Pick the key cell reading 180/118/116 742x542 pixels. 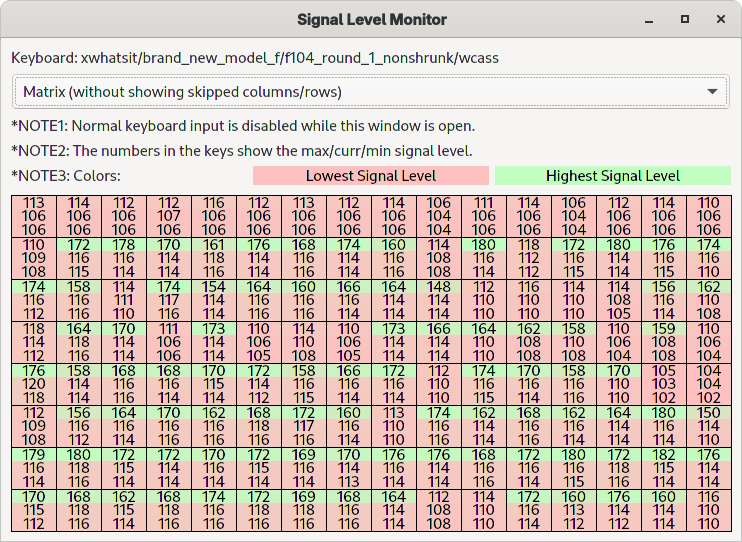coord(79,469)
